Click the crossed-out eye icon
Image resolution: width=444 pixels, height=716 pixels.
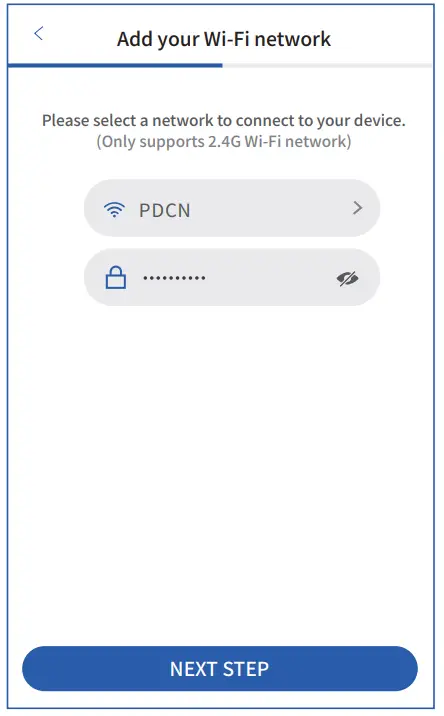(348, 278)
